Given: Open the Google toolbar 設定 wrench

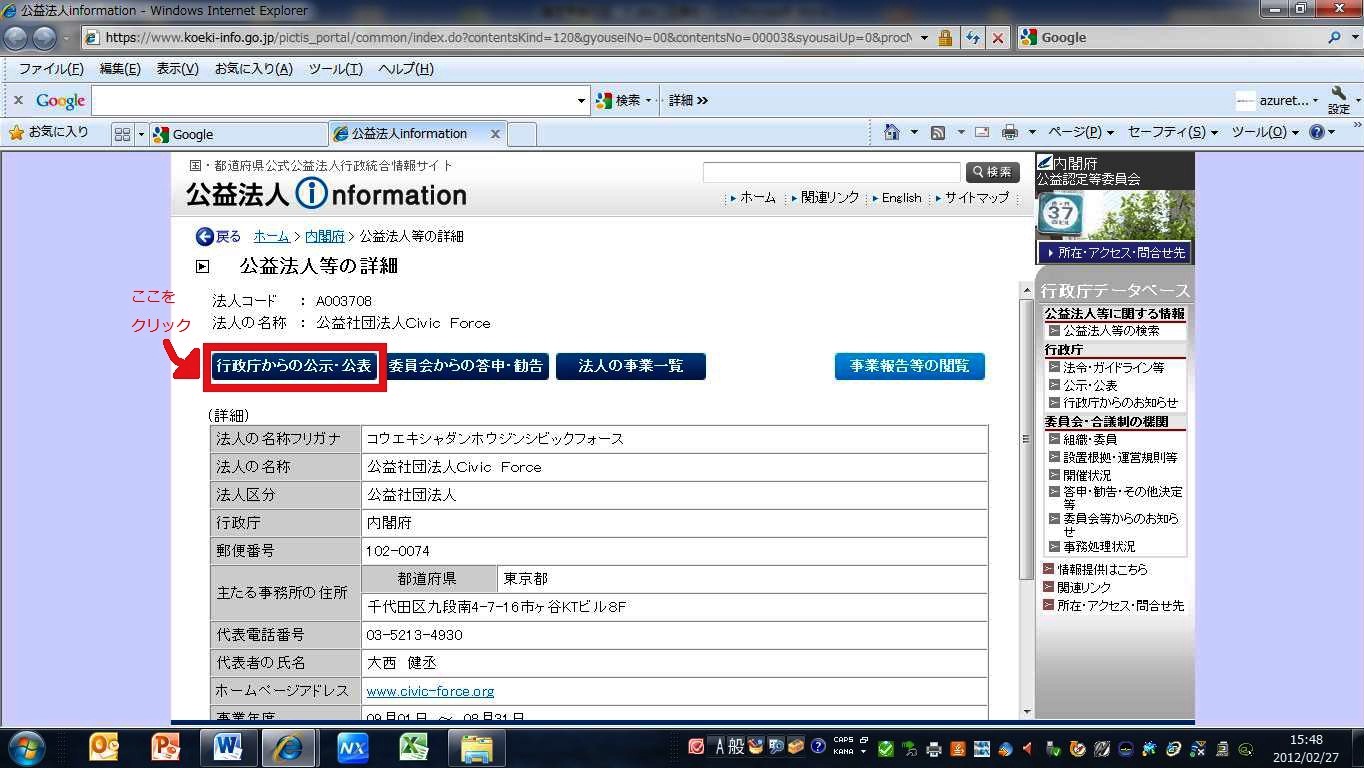Looking at the screenshot, I should (x=1339, y=100).
